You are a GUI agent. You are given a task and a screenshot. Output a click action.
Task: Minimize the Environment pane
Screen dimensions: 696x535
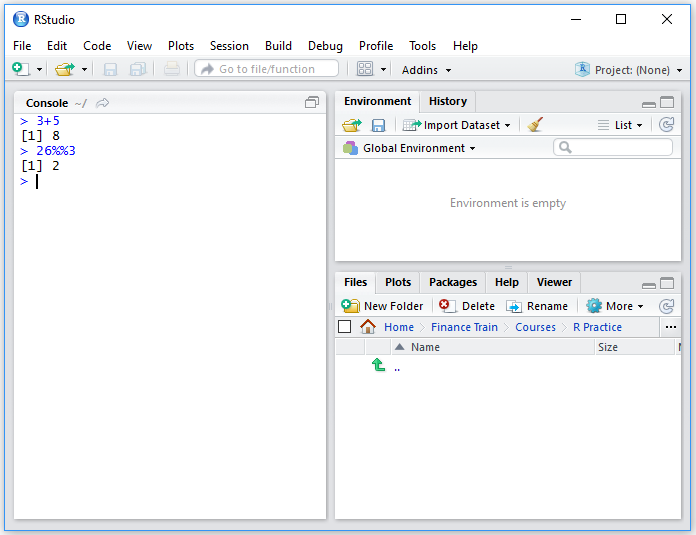point(649,104)
